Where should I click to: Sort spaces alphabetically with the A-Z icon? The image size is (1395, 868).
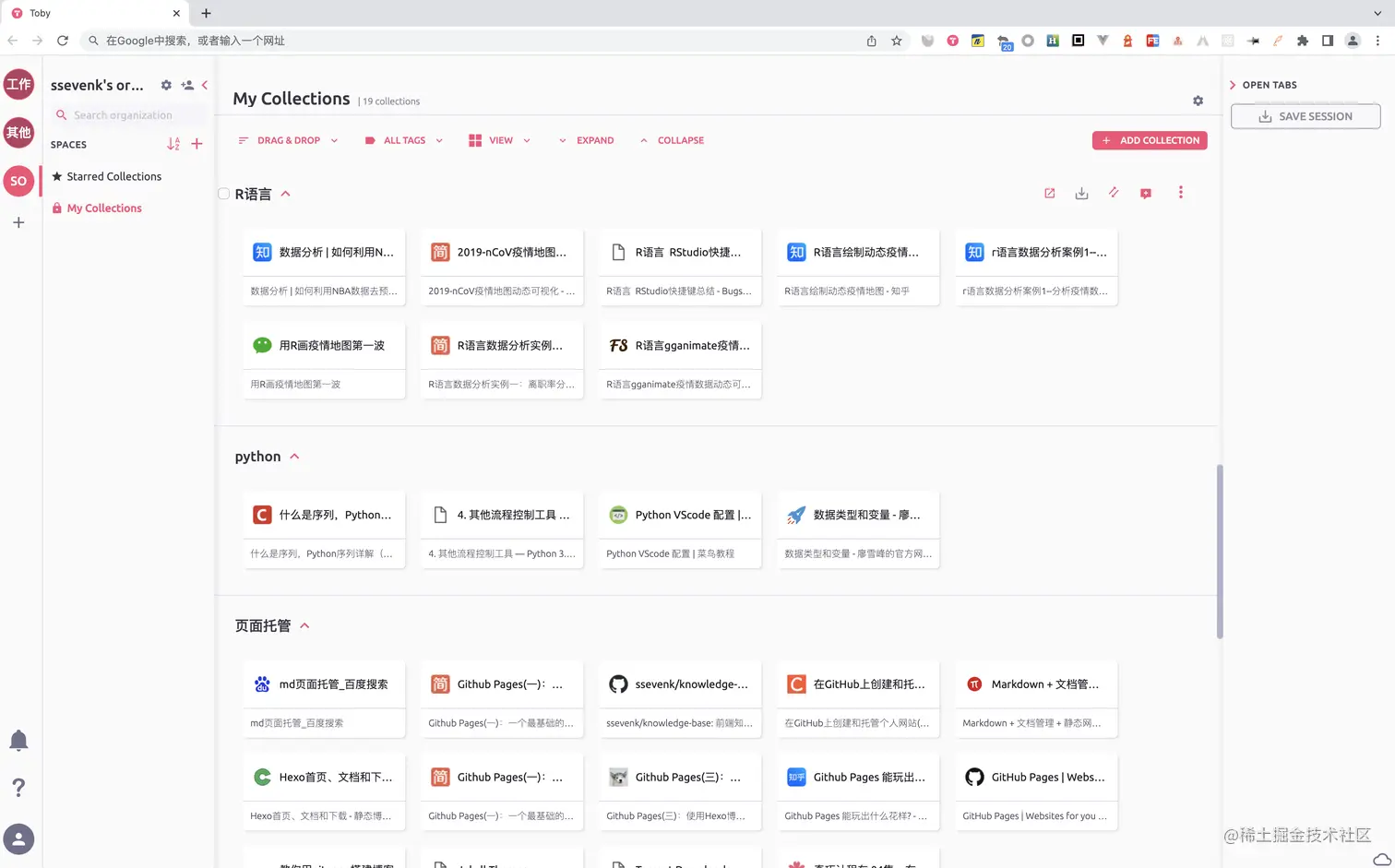tap(173, 144)
